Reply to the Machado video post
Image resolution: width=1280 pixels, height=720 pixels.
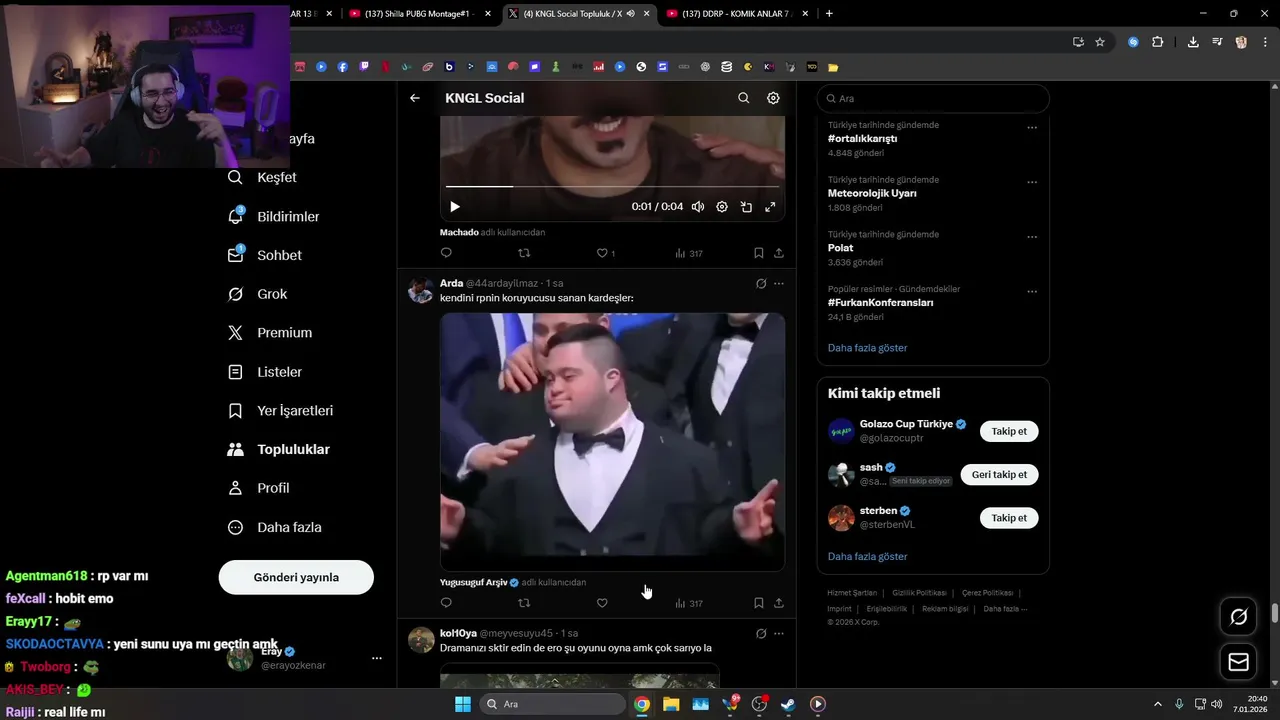[446, 253]
